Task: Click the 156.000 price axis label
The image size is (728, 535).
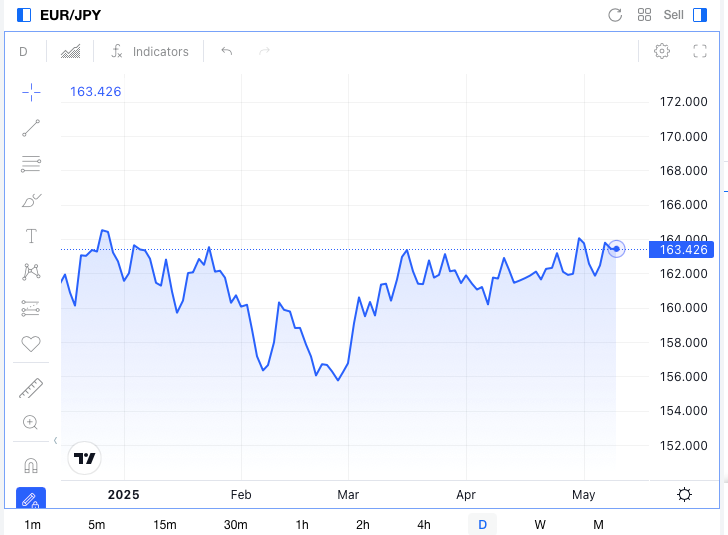Action: (x=683, y=377)
